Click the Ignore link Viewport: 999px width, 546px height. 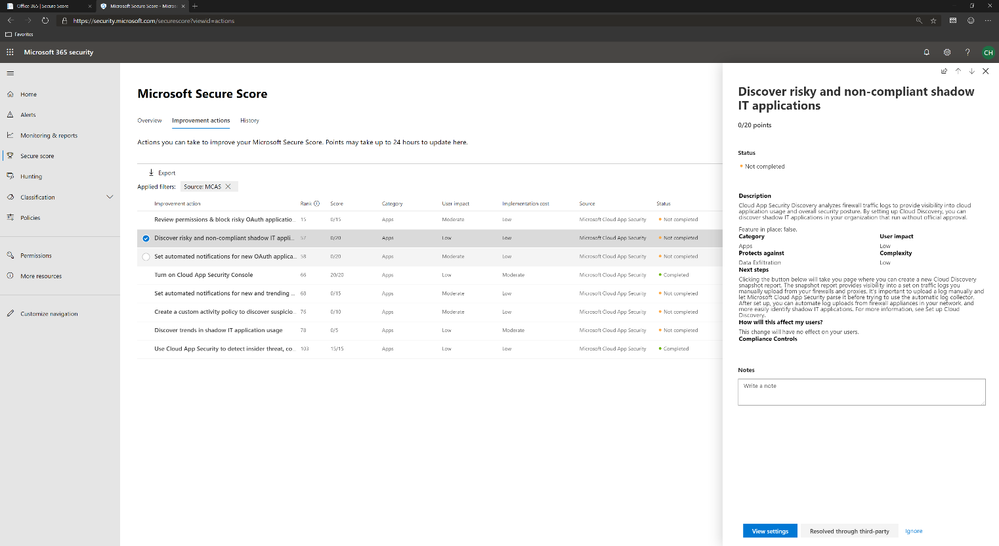[914, 531]
